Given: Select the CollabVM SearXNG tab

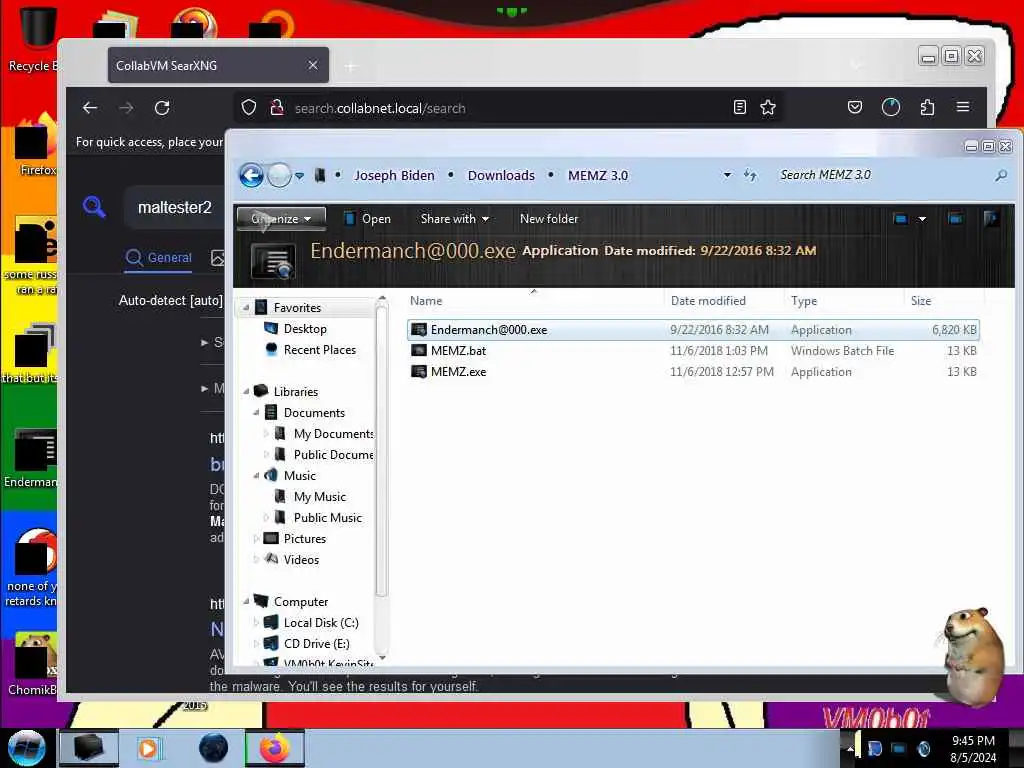Looking at the screenshot, I should pyautogui.click(x=218, y=65).
